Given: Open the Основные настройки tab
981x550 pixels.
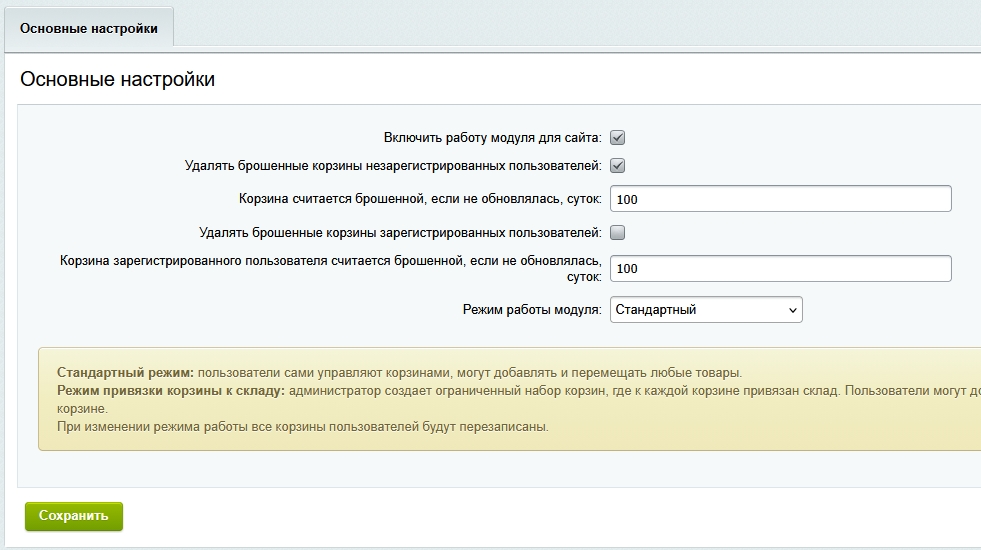Looking at the screenshot, I should 89,28.
